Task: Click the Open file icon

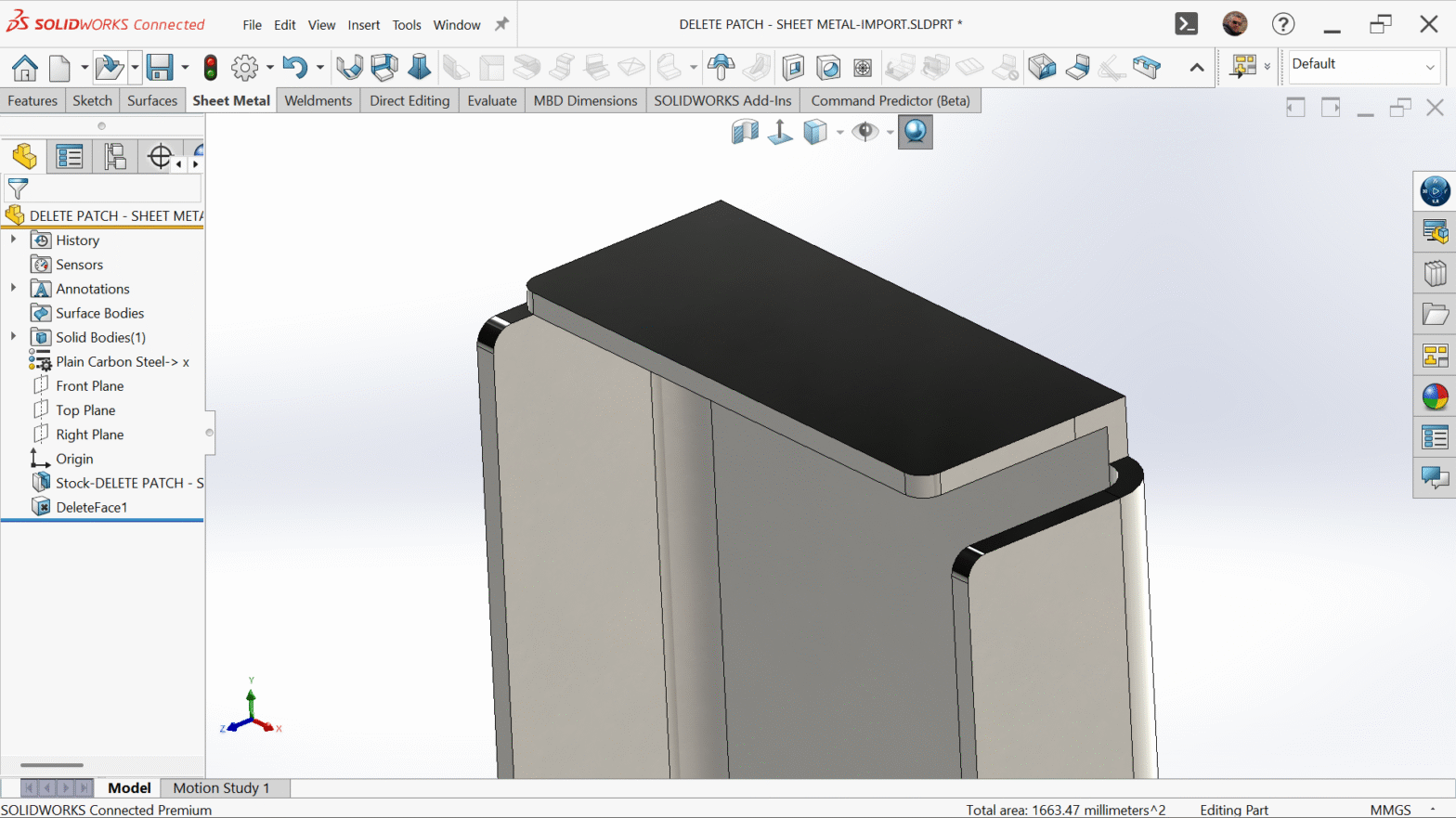Action: point(109,67)
